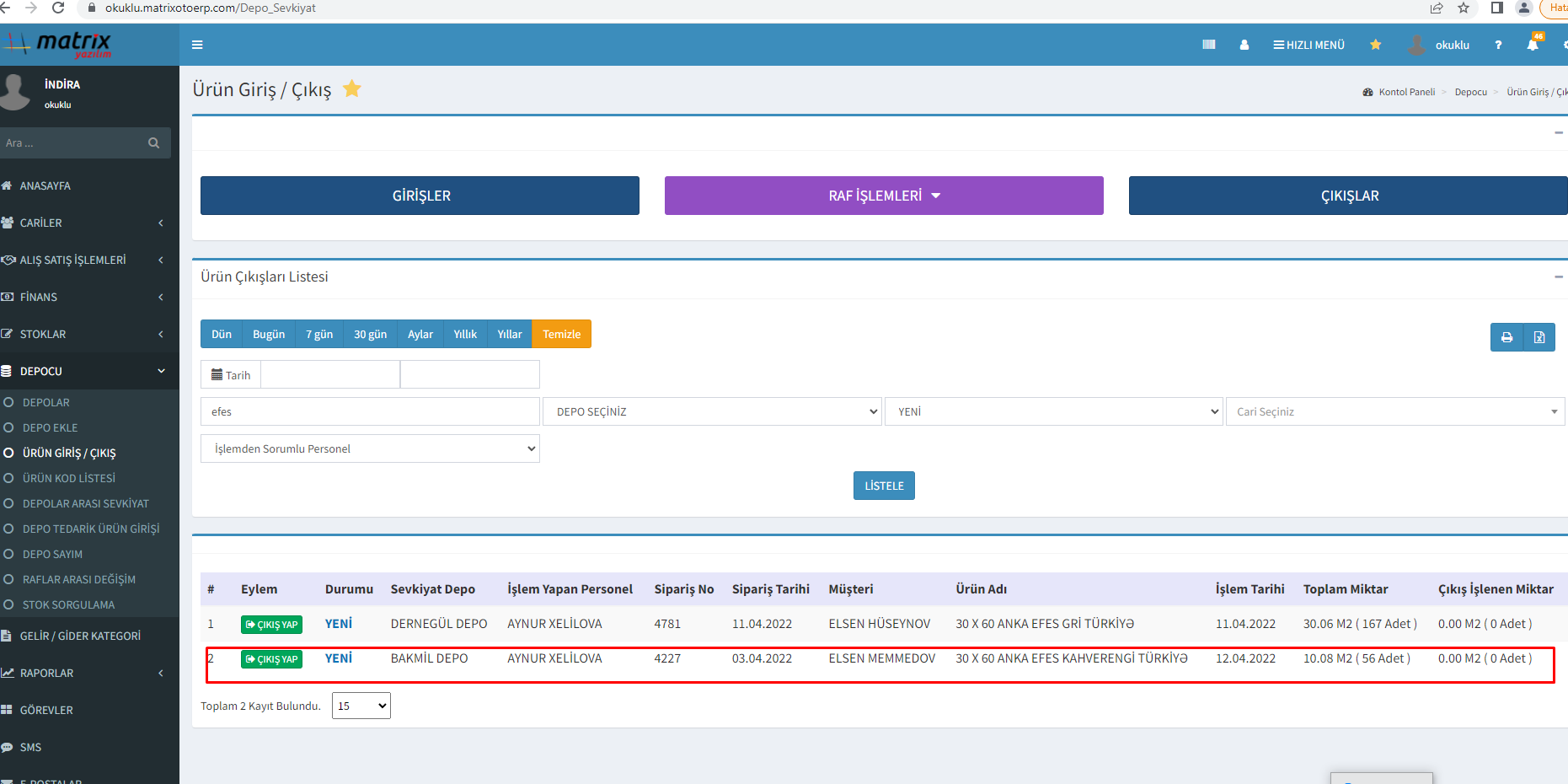Open the records-per-page selector showing 15

(x=361, y=706)
